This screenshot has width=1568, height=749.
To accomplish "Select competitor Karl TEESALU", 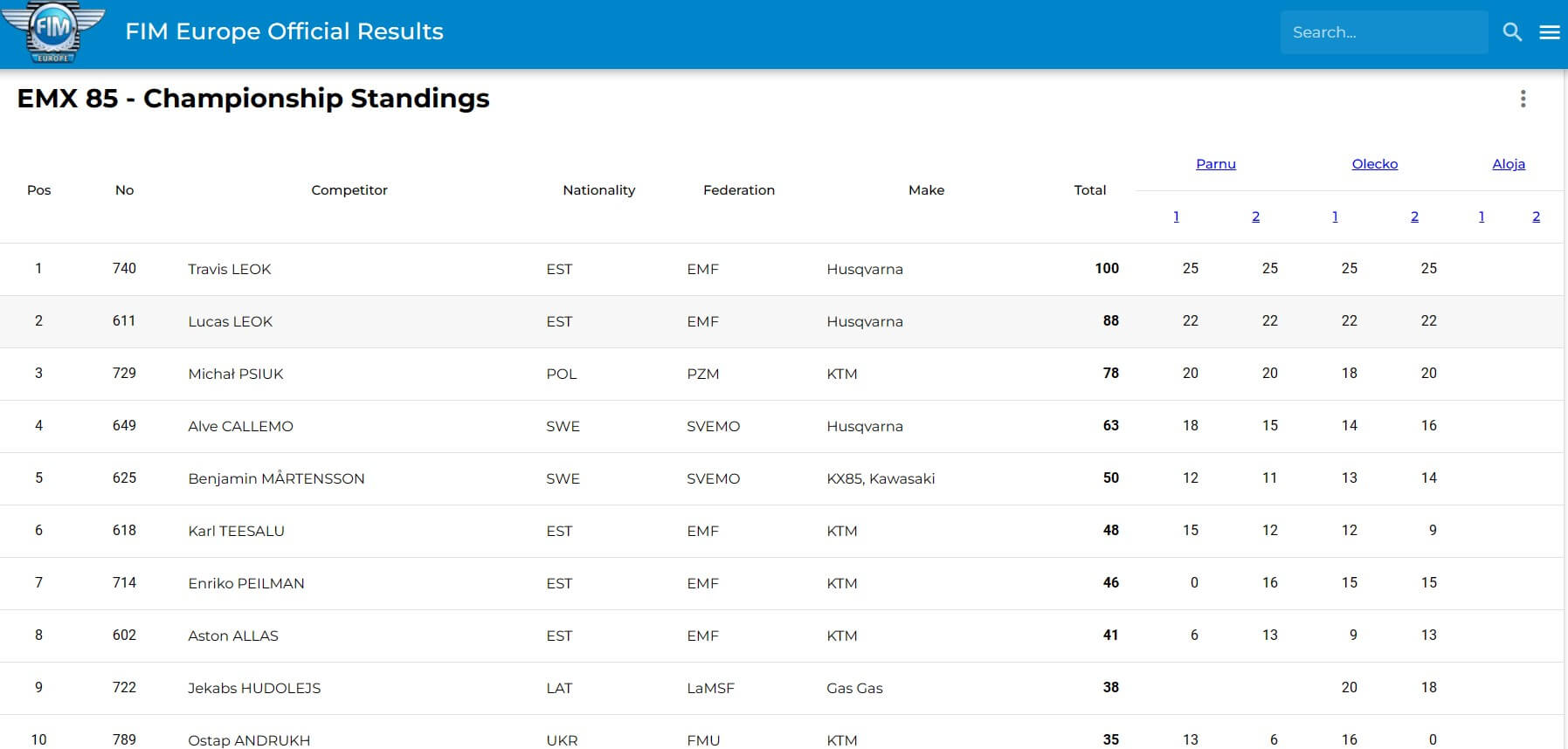I will (x=236, y=531).
